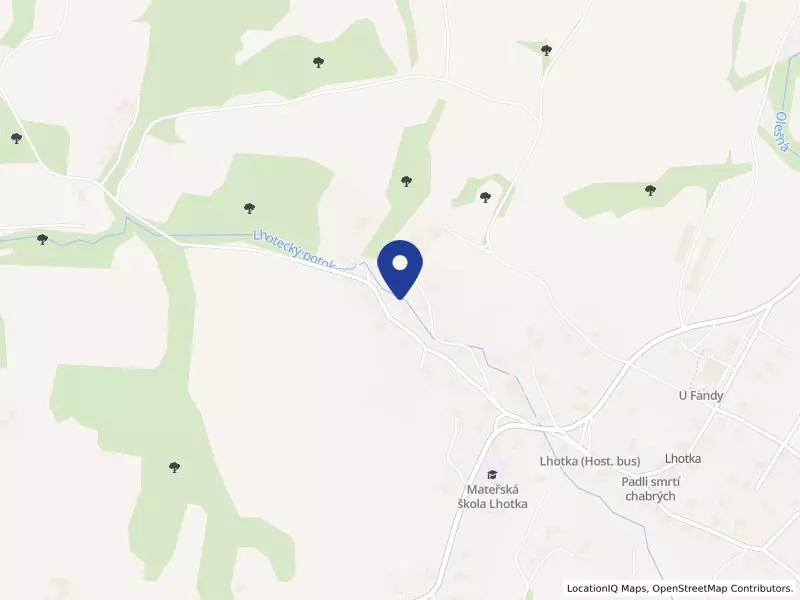The image size is (800, 600).
Task: Select the Mateřská škola Lhotka school icon
Action: click(492, 474)
